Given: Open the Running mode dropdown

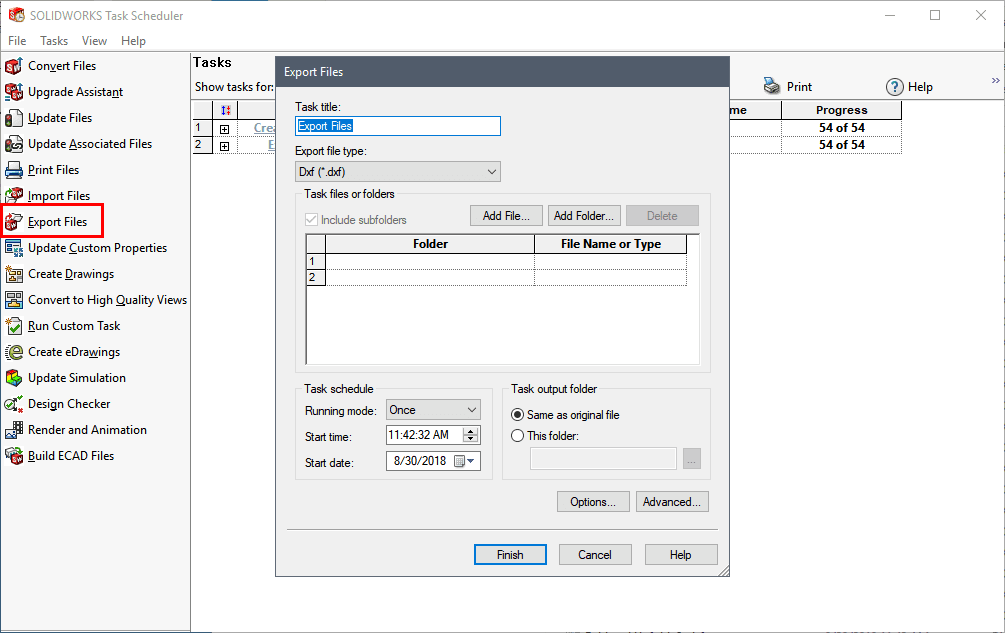Looking at the screenshot, I should tap(433, 410).
